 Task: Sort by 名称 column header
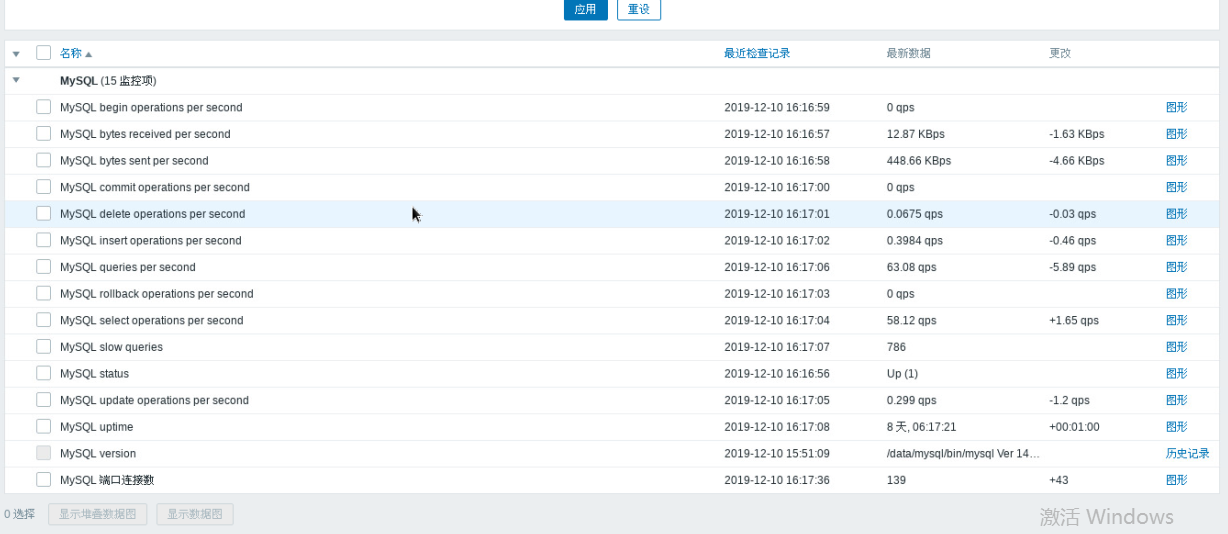(76, 53)
